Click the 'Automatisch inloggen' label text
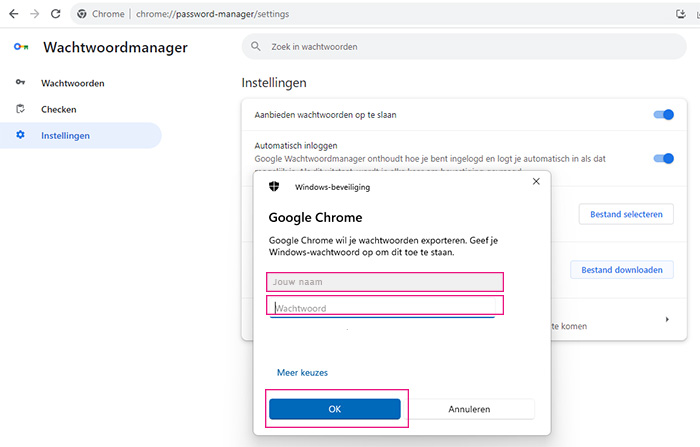This screenshot has width=700, height=447. [296, 146]
